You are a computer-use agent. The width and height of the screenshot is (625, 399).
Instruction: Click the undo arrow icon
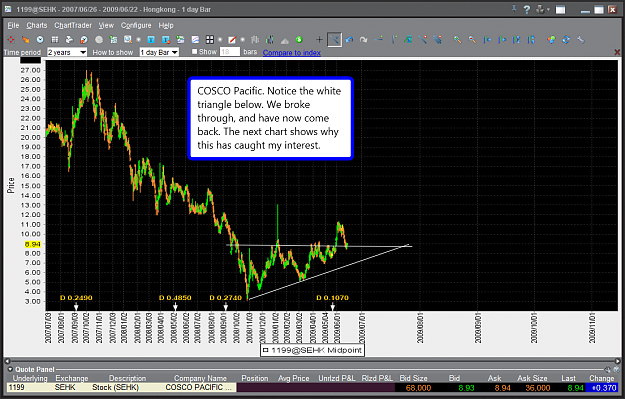349,39
